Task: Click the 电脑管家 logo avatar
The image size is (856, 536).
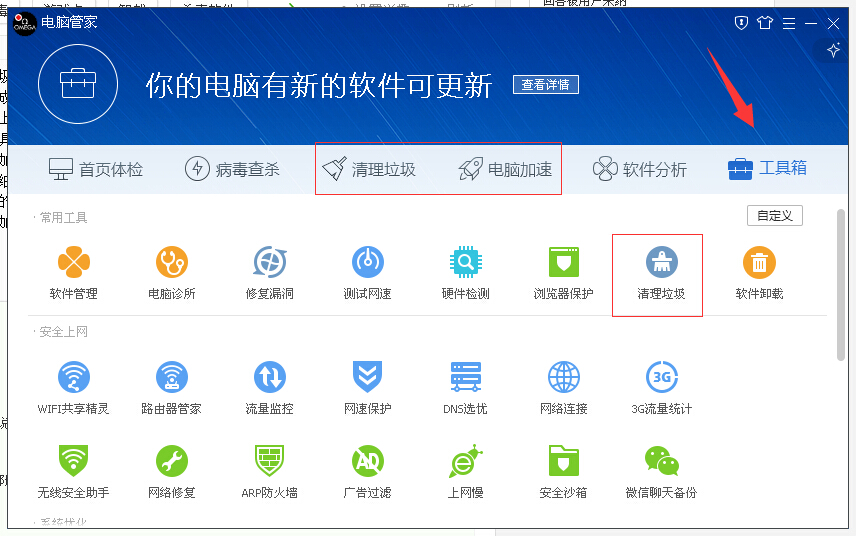Action: [25, 23]
